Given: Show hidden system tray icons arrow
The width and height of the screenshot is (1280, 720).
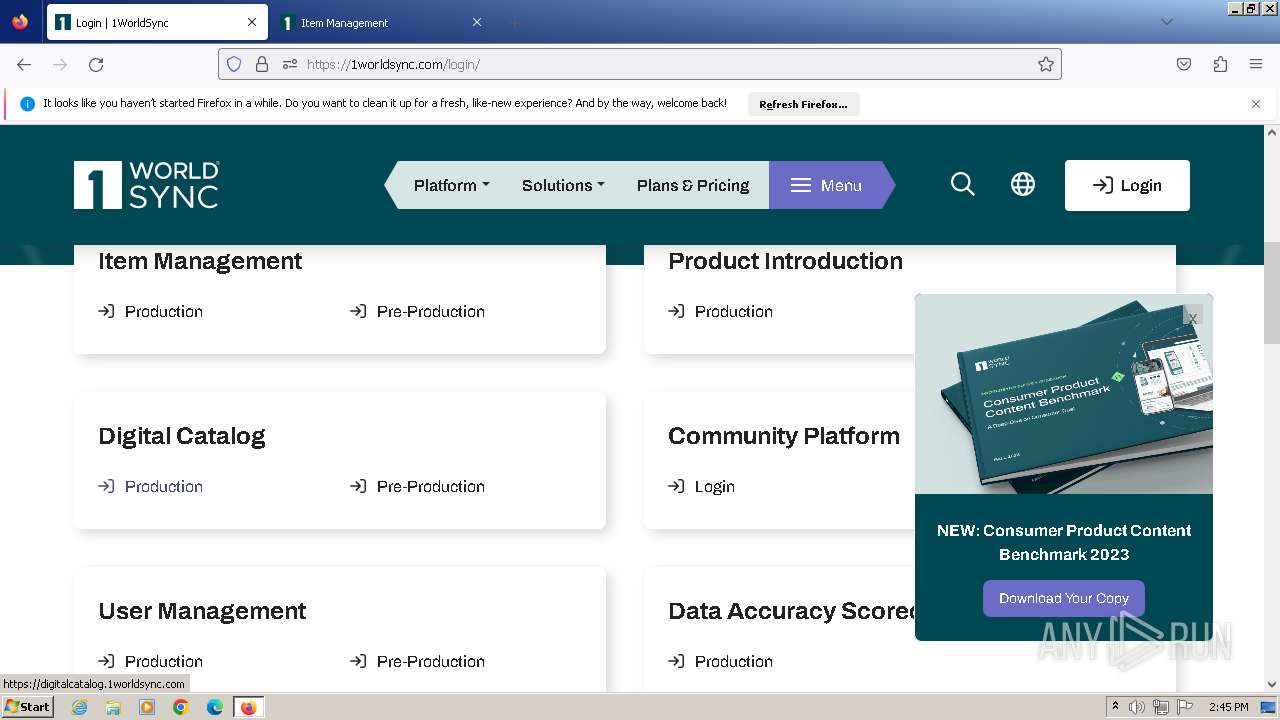Looking at the screenshot, I should click(x=1115, y=707).
